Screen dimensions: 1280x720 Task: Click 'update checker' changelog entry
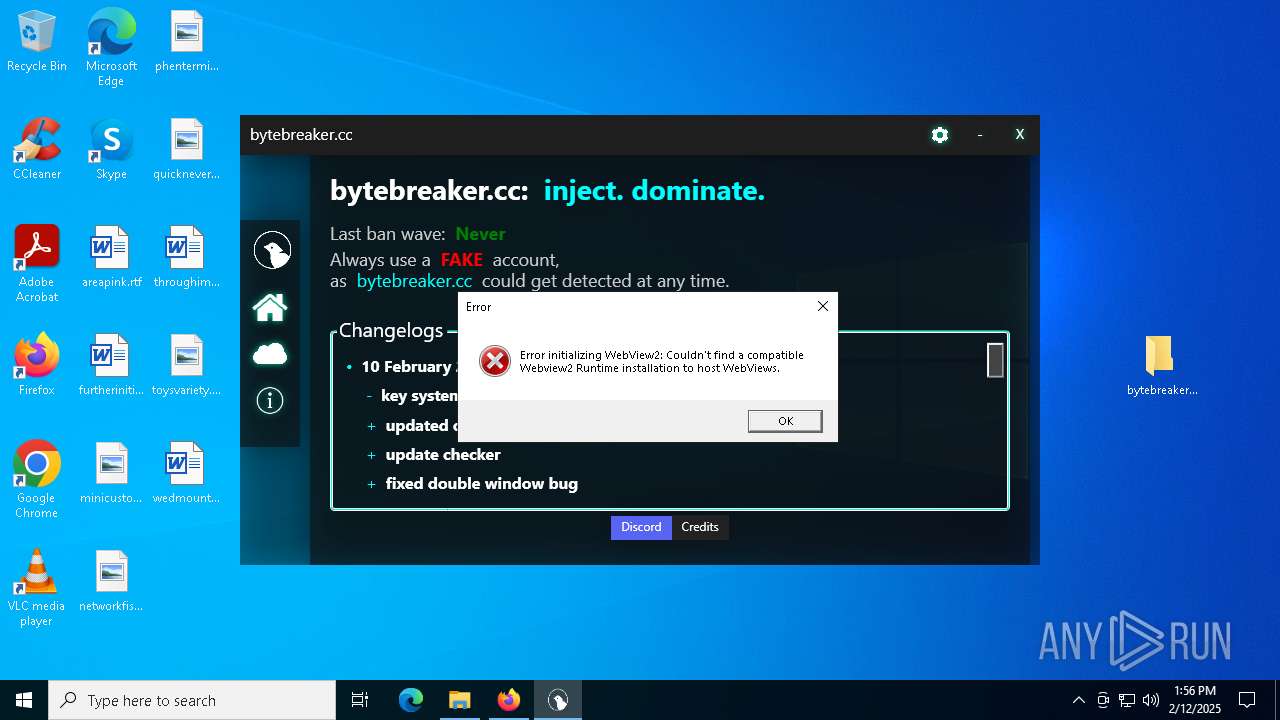[443, 454]
